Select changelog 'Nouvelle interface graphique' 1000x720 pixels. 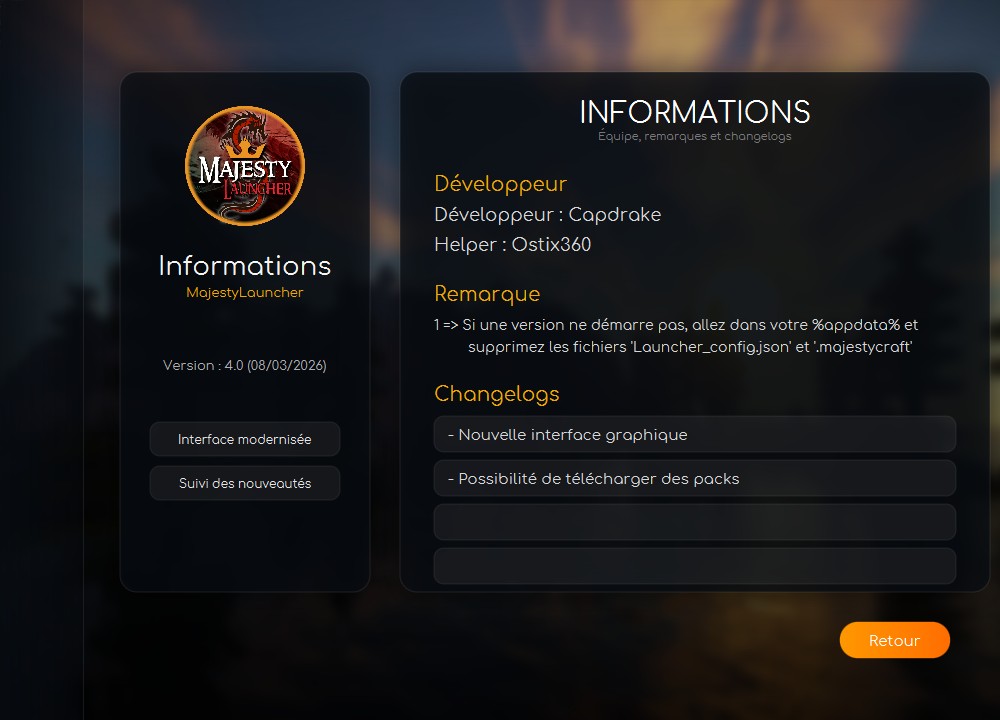pos(694,434)
